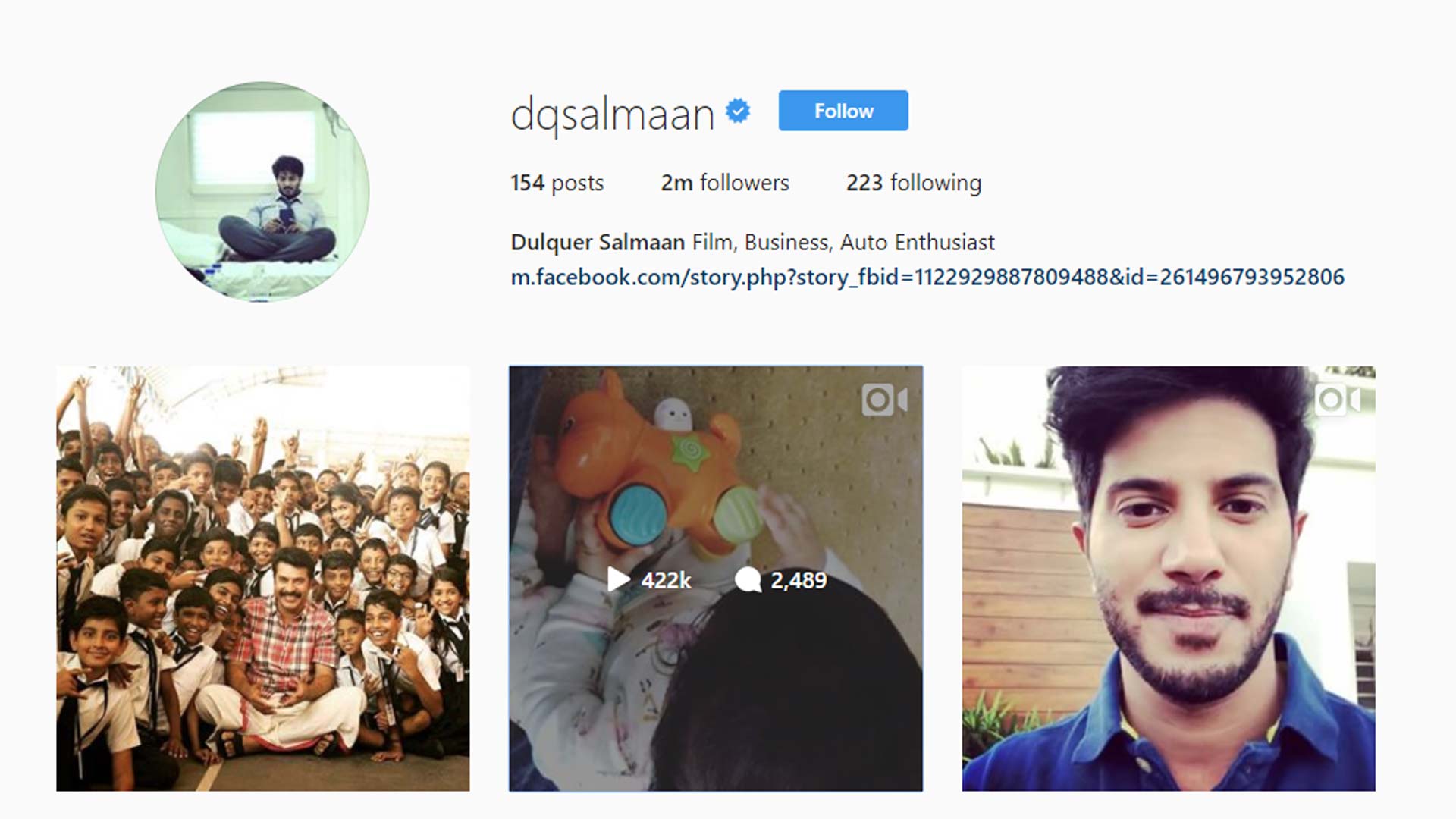This screenshot has height=819, width=1456.
Task: Click the Dulquer Salmaan display name
Action: [598, 243]
